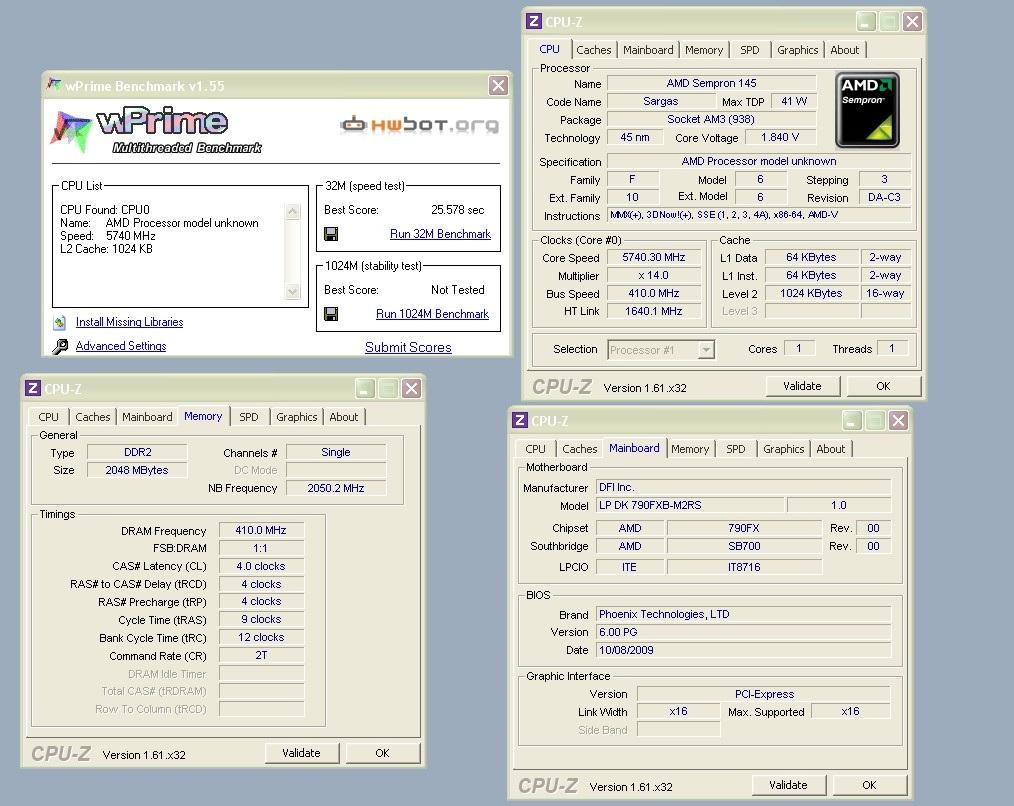Image resolution: width=1014 pixels, height=806 pixels.
Task: Click the floppy disk icon beside Run 32M Benchmark
Action: pos(330,234)
